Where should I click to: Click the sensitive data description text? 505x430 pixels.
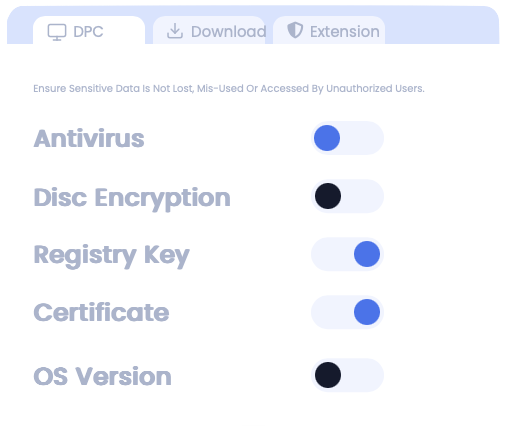coord(229,89)
